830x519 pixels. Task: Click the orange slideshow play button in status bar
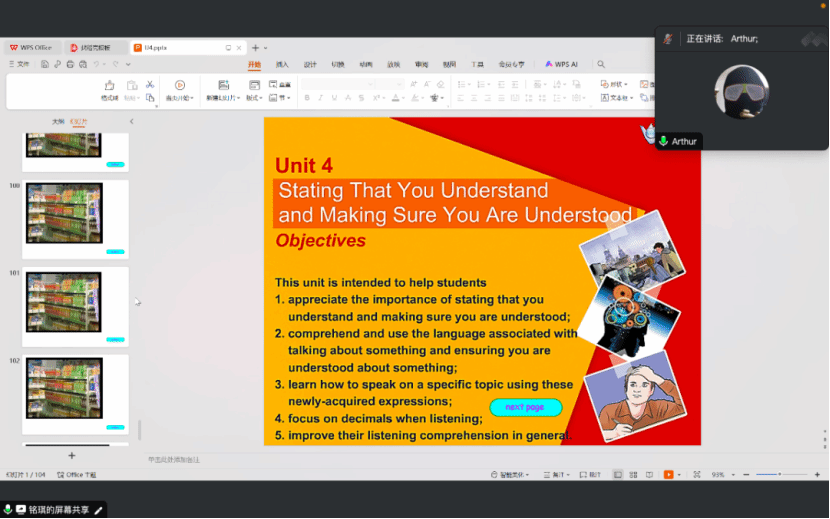click(x=668, y=474)
